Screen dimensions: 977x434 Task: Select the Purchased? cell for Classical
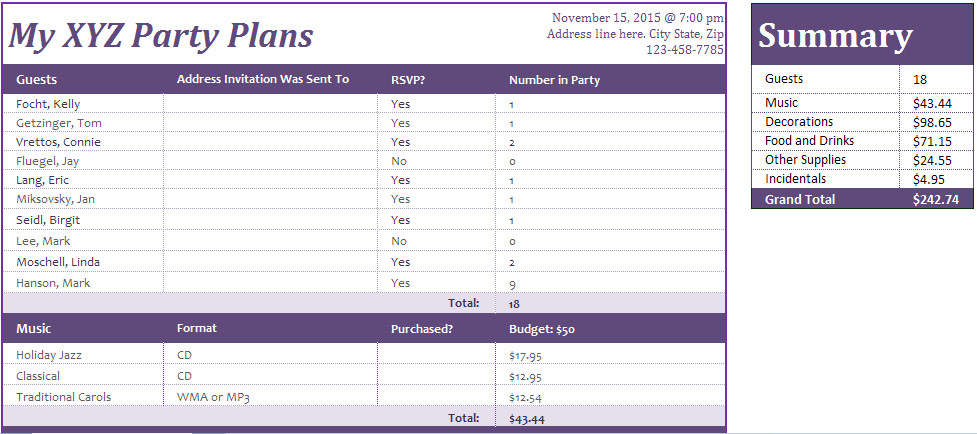[x=437, y=376]
